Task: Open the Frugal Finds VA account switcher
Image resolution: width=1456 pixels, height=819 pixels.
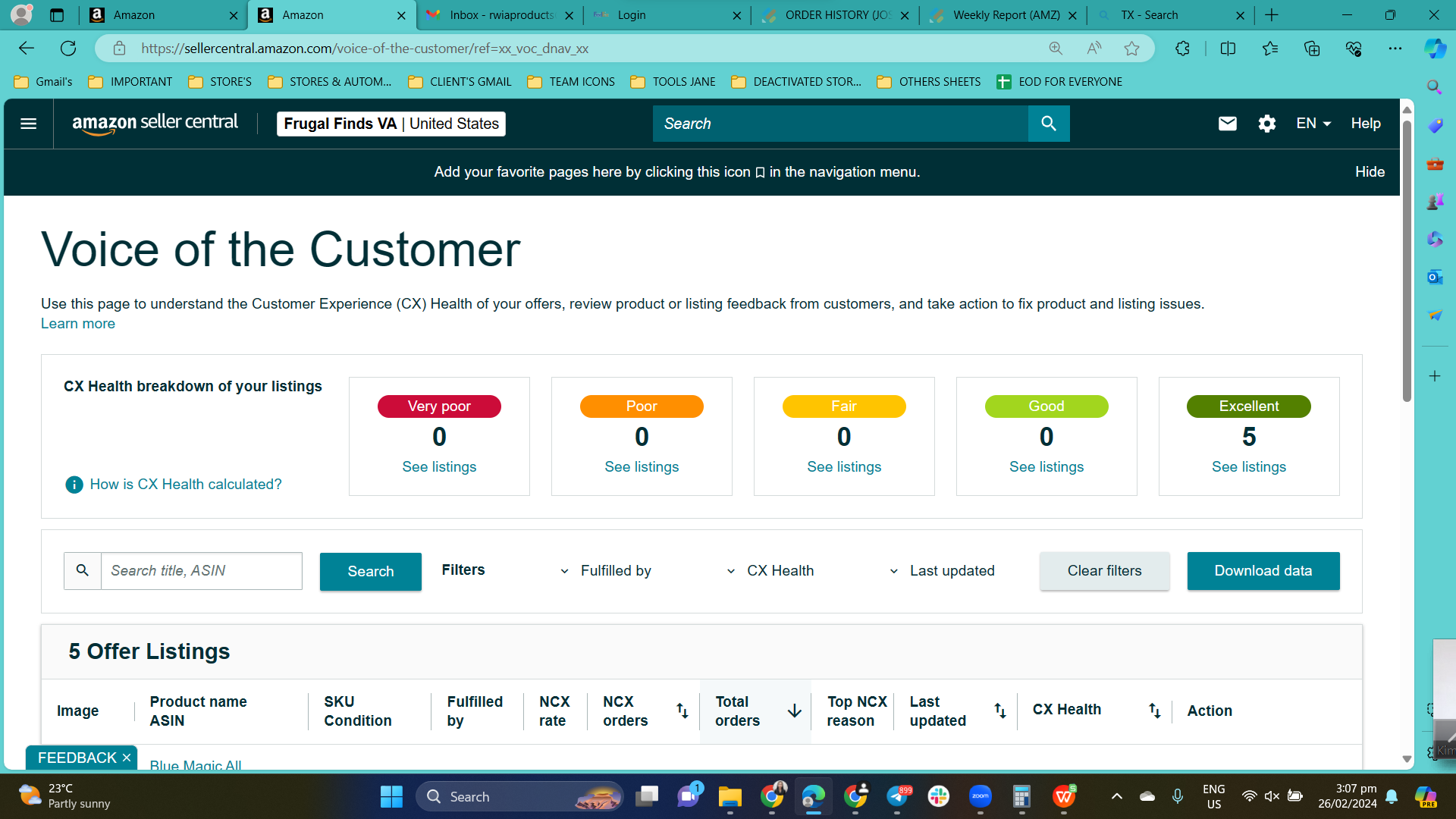Action: point(391,124)
